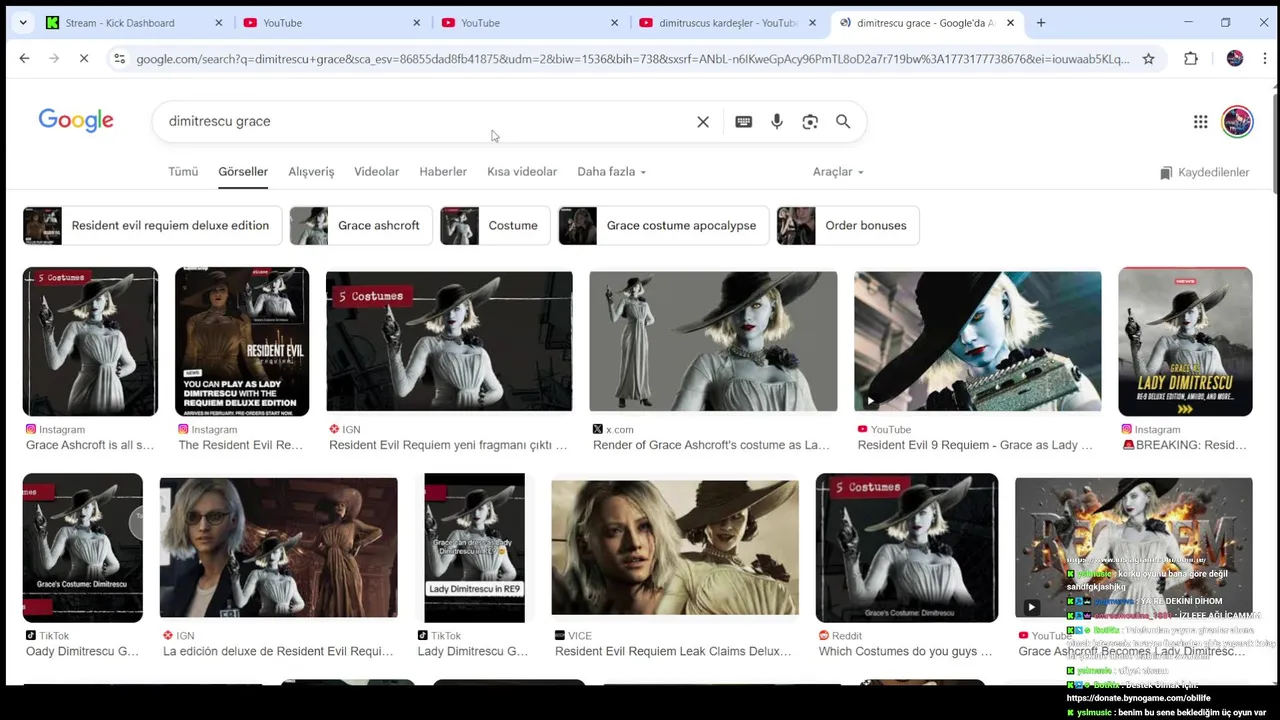This screenshot has height=720, width=1280.
Task: Open a new browser tab
Action: pos(1041,22)
